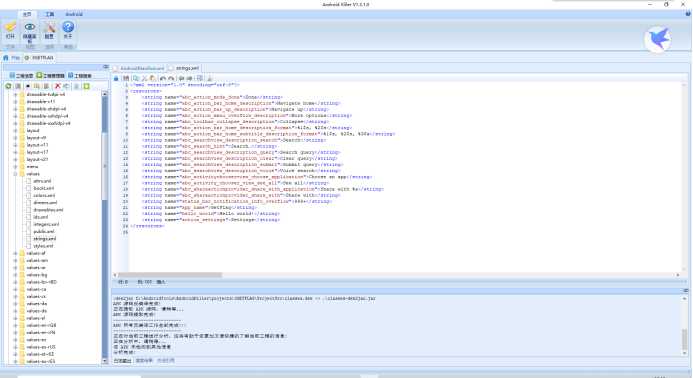Select the values-de folder
The height and width of the screenshot is (378, 693).
click(x=36, y=311)
